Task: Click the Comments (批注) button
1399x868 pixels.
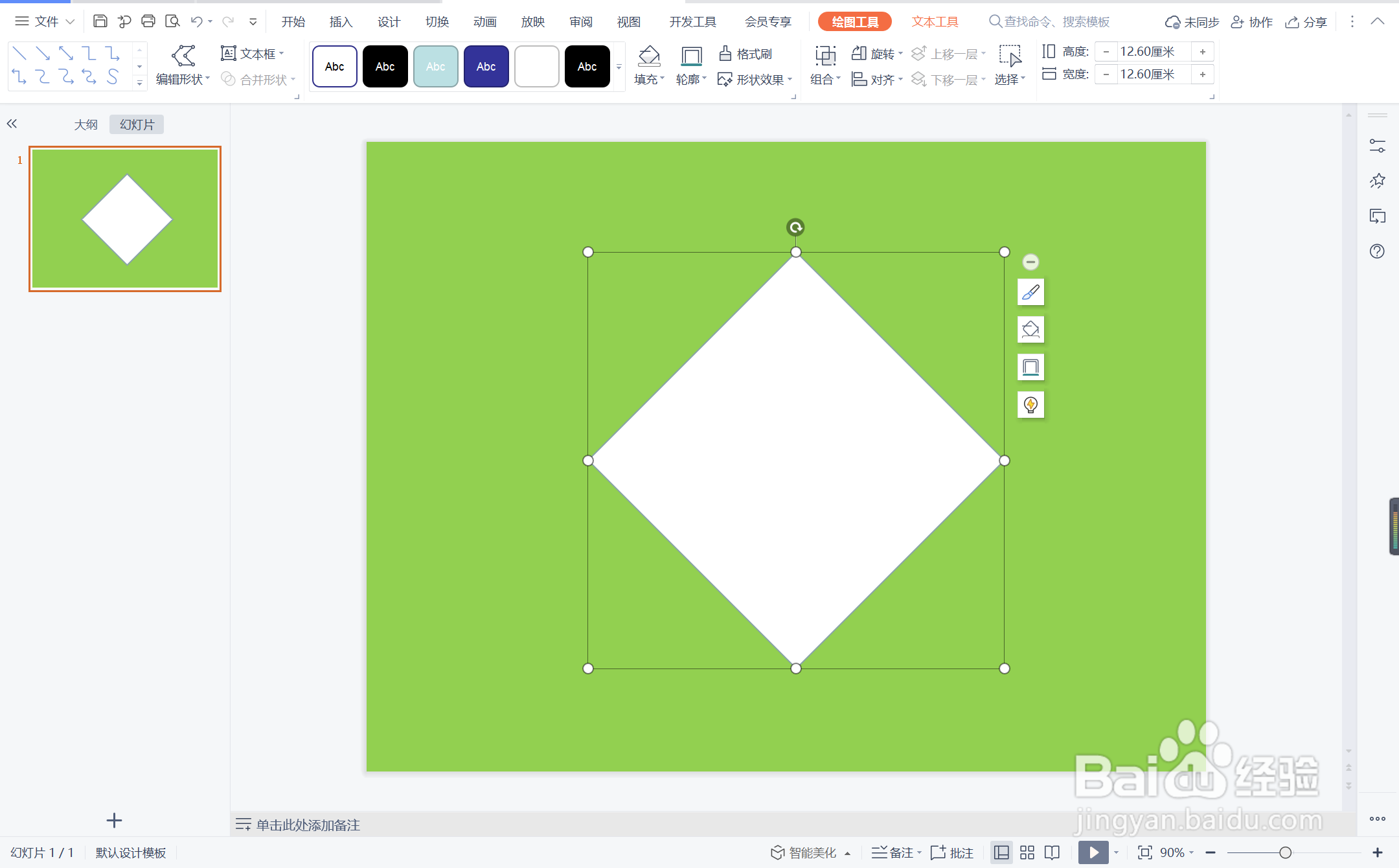Action: click(952, 852)
